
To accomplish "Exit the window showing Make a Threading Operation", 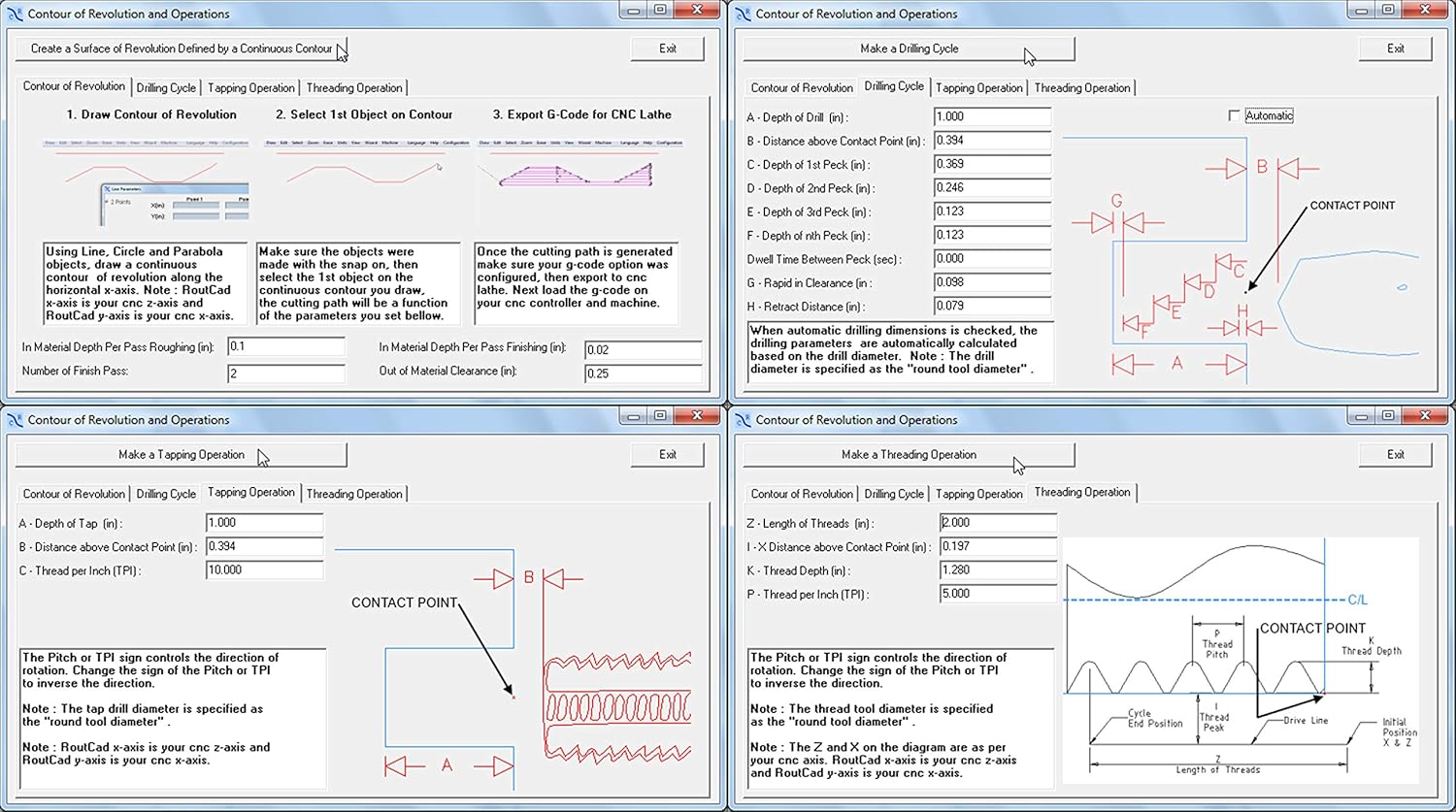I will pos(1395,455).
